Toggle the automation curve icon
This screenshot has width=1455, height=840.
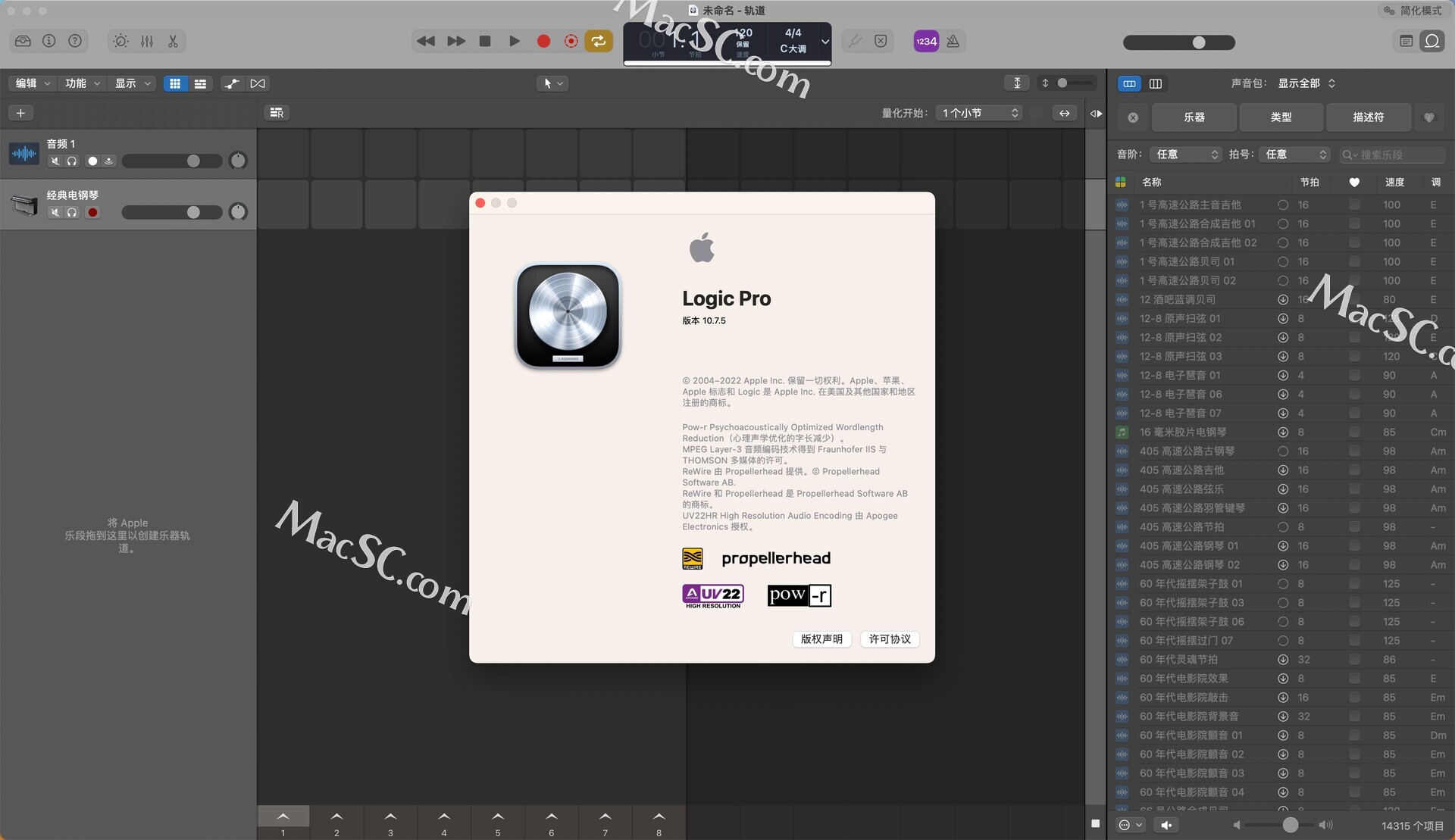click(232, 83)
